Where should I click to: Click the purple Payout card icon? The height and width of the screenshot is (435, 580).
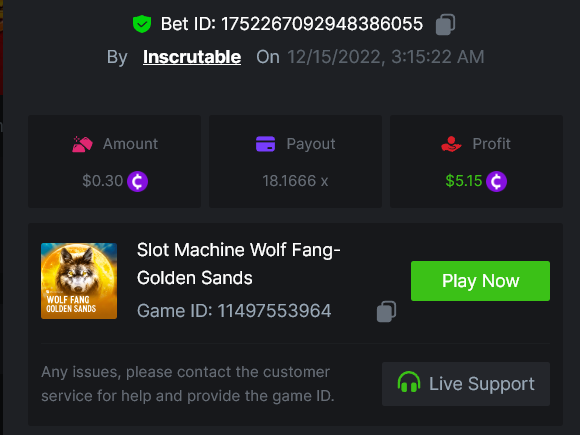266,144
